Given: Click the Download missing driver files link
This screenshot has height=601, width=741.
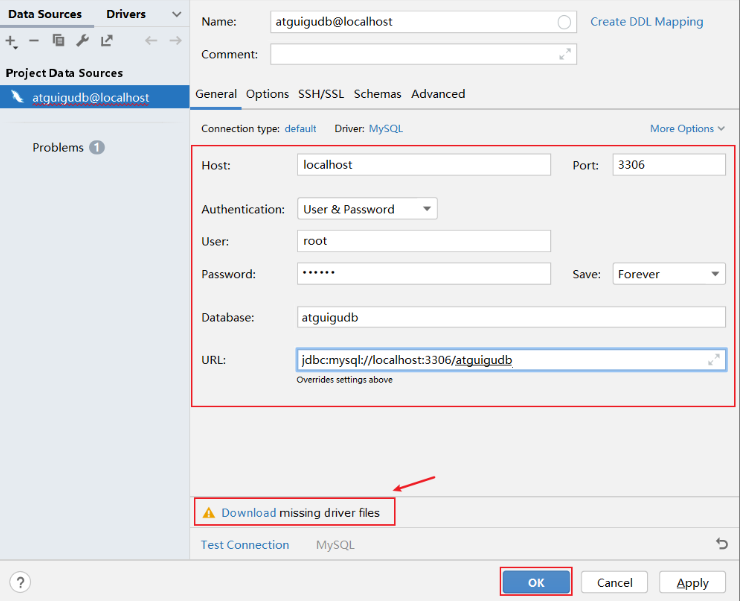Looking at the screenshot, I should [x=249, y=513].
